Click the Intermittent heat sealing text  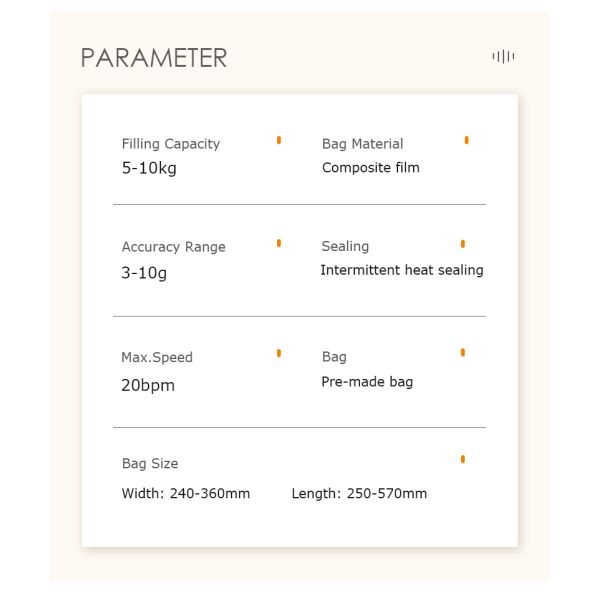(401, 270)
